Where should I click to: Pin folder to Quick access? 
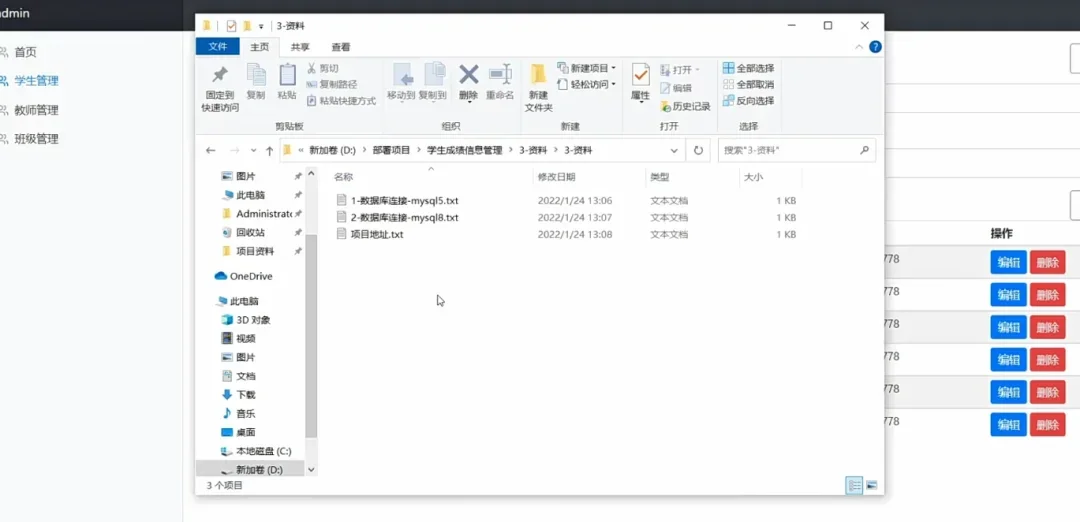click(220, 88)
